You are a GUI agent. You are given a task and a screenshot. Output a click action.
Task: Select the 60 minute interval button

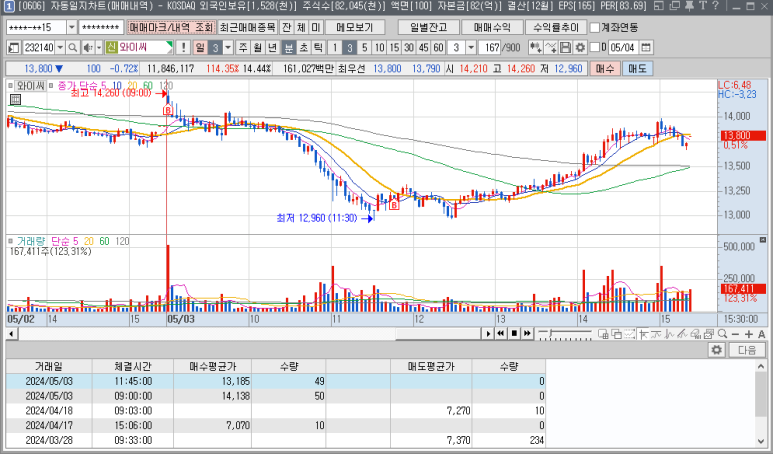click(x=438, y=47)
